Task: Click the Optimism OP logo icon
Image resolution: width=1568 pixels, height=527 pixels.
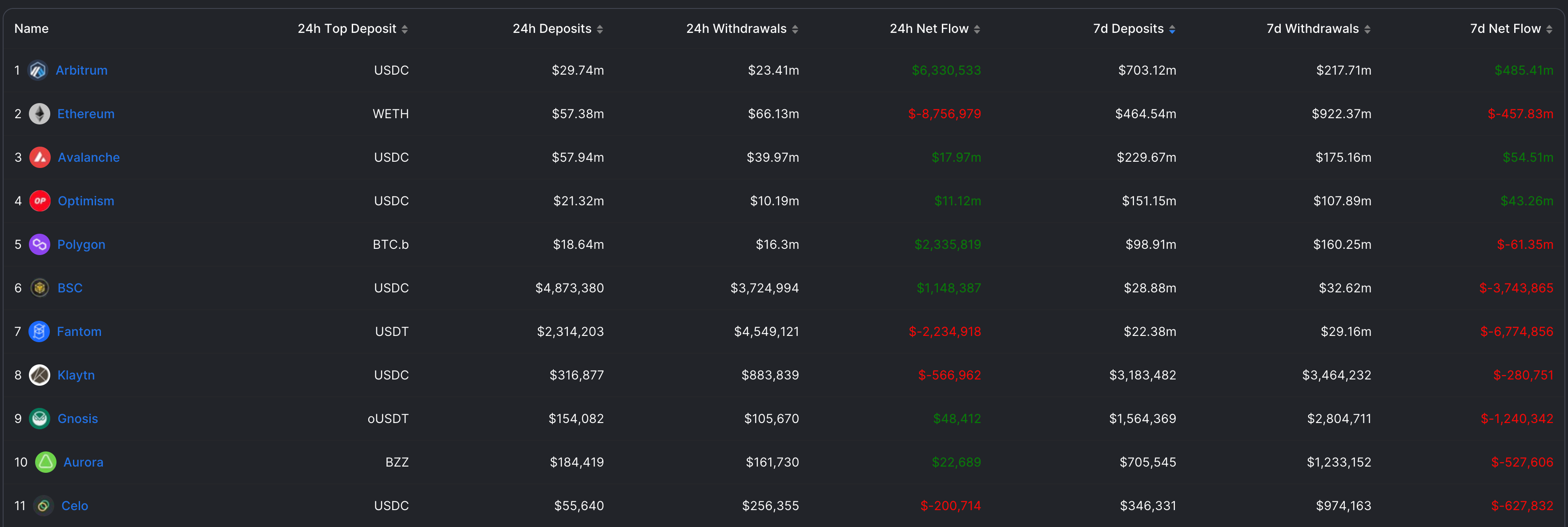Action: [40, 201]
